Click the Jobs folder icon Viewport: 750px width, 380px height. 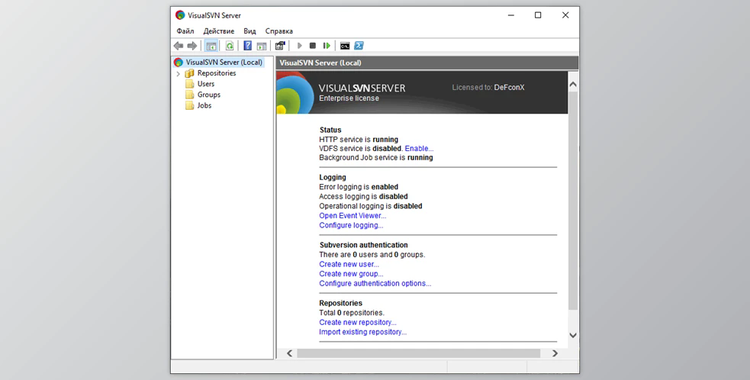(x=190, y=105)
